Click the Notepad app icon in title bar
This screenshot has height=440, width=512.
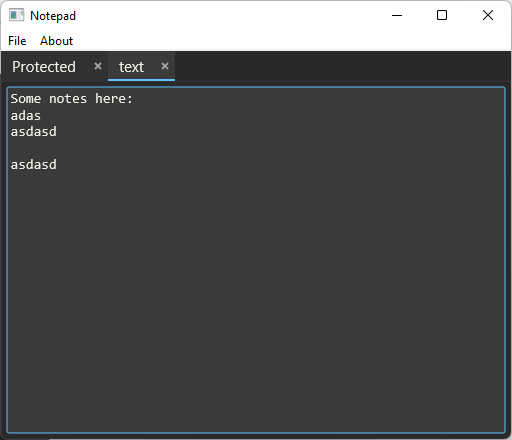16,15
